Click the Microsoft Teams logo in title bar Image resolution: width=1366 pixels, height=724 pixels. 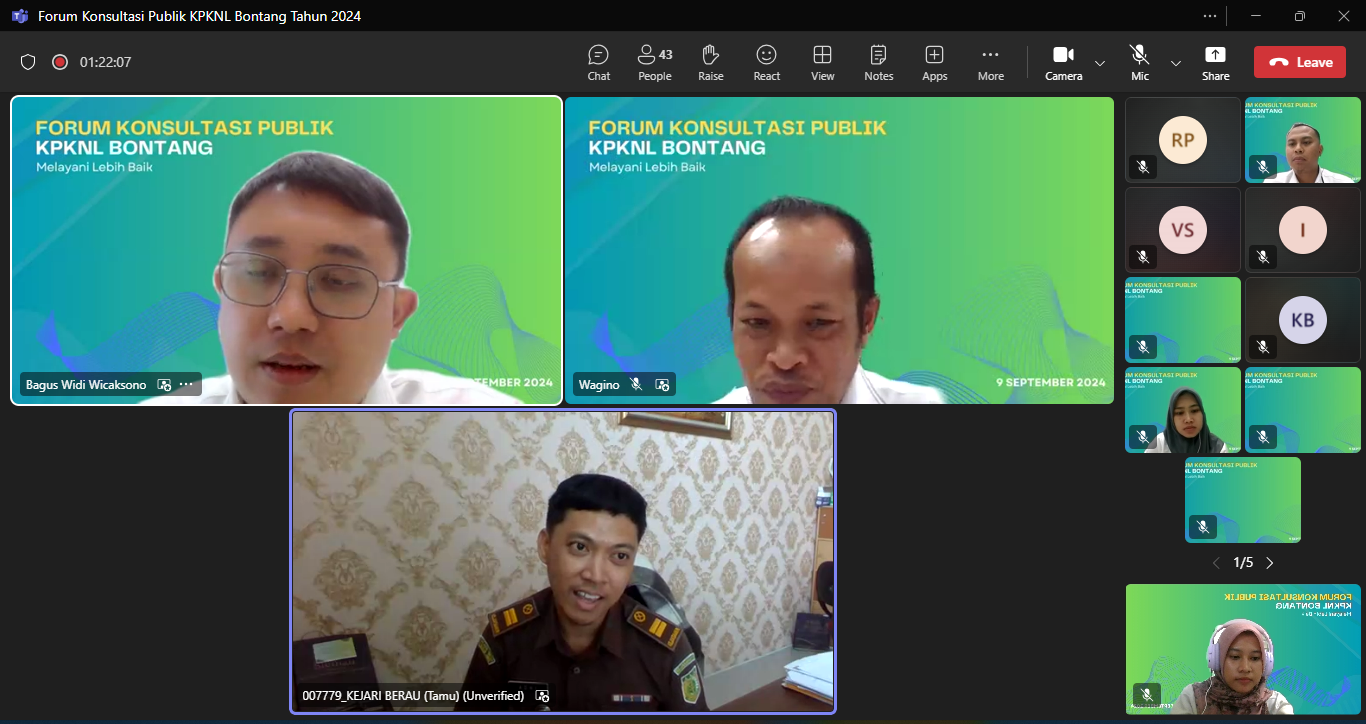19,16
